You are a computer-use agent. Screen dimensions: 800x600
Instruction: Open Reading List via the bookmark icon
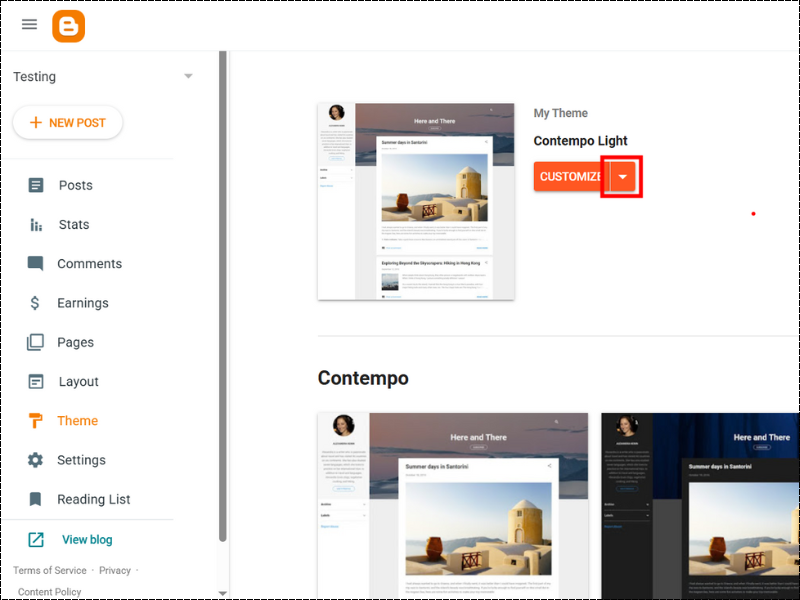(38, 499)
